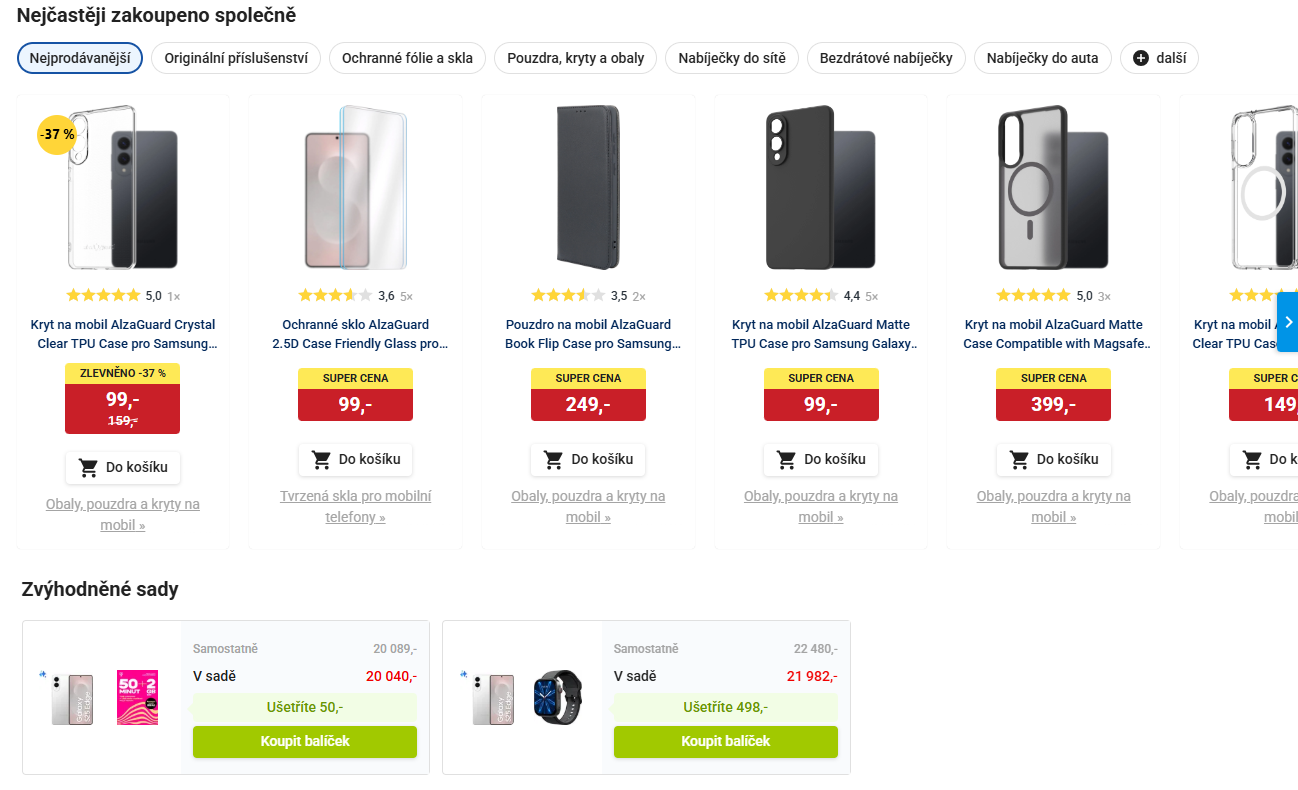Show 'Bezdrátové nabíječky' category
The image size is (1298, 790).
tap(886, 58)
